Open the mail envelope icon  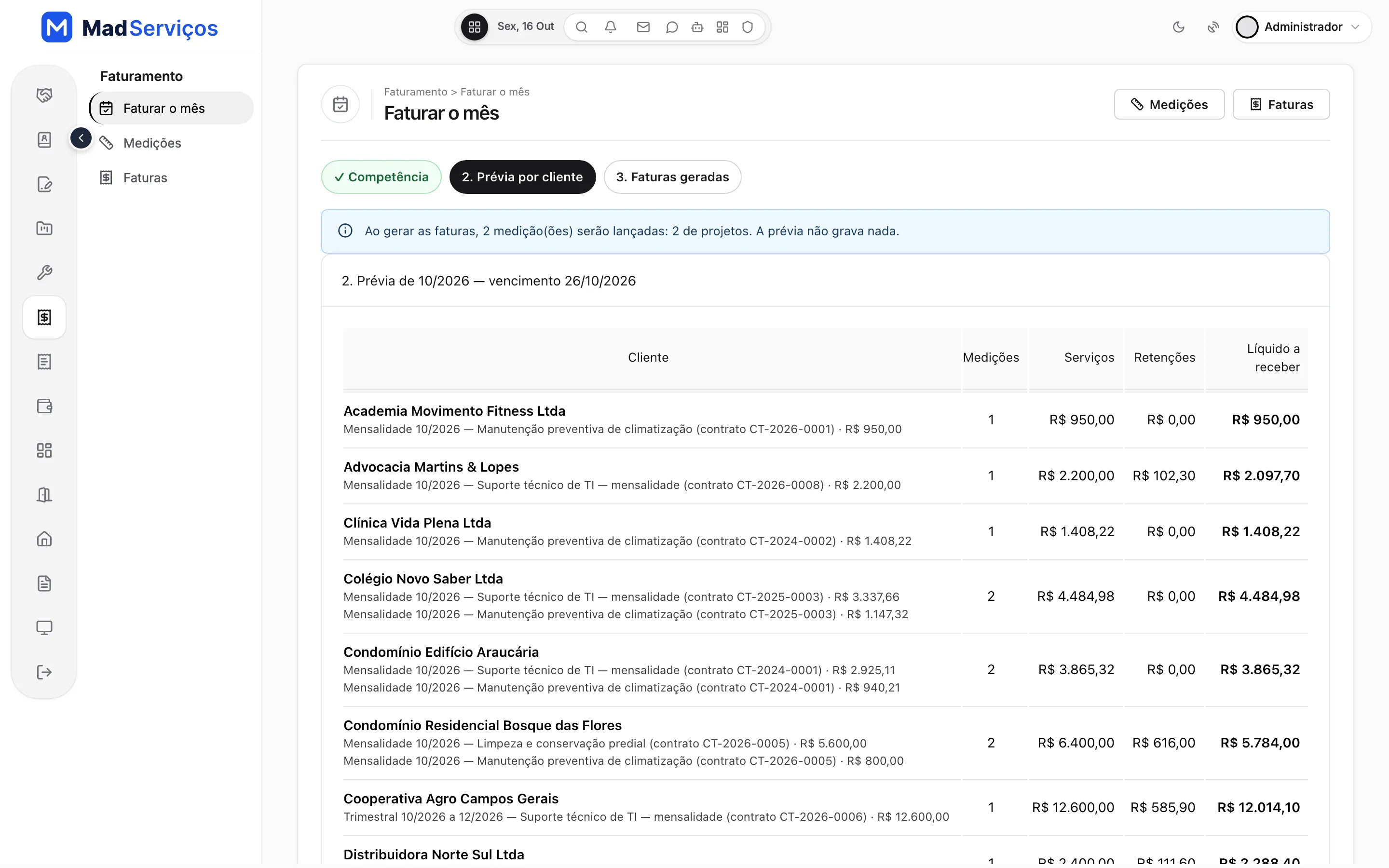click(x=643, y=27)
